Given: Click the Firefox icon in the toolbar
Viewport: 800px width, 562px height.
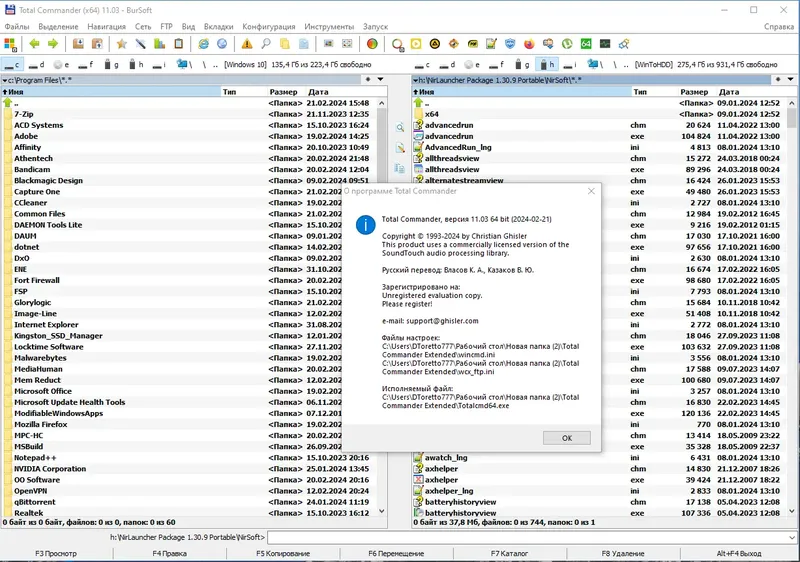Looking at the screenshot, I should click(x=529, y=44).
